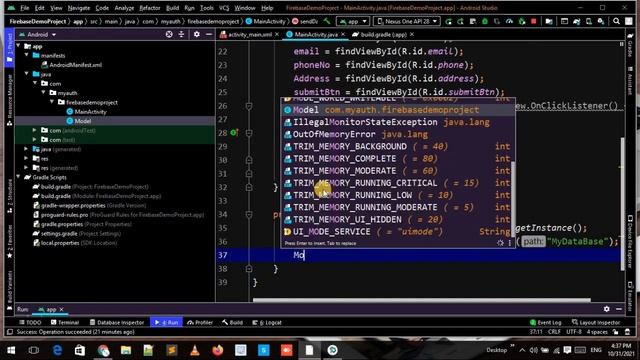This screenshot has height=360, width=640.
Task: Click the Make Project hammer icon
Action: (327, 21)
